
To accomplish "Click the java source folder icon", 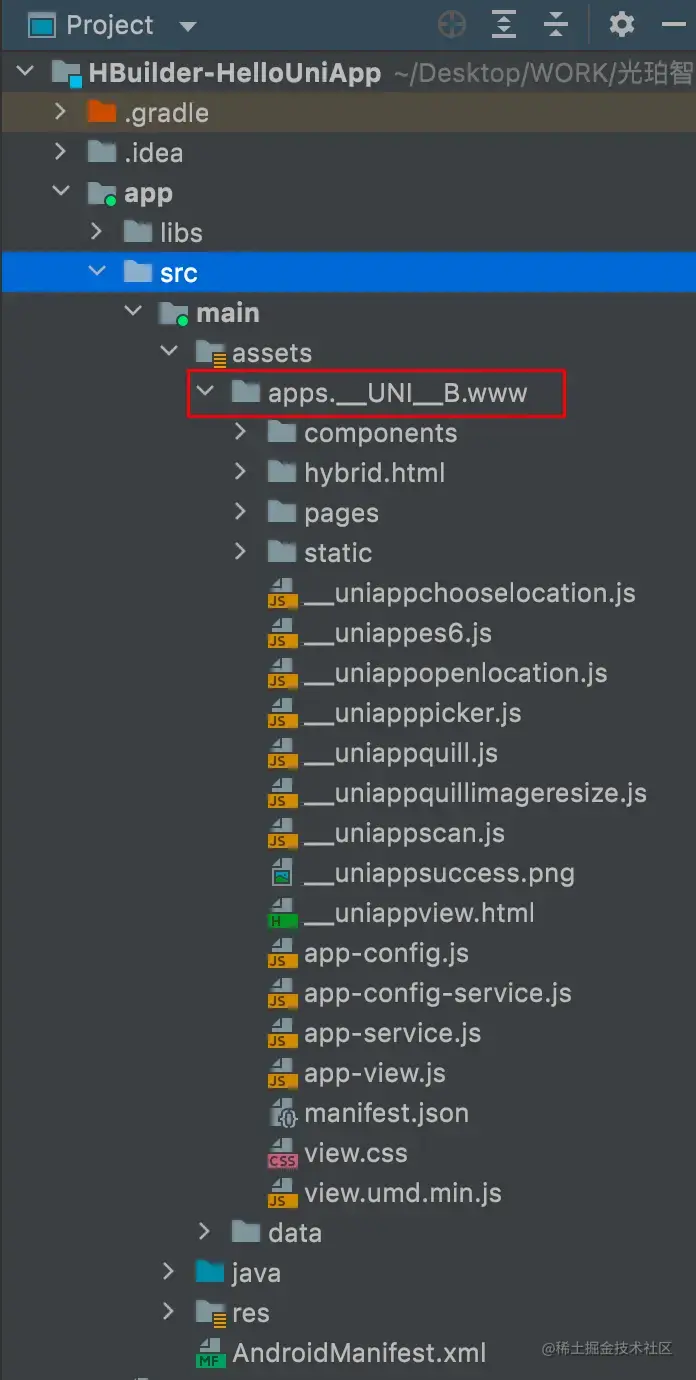I will [x=210, y=1272].
